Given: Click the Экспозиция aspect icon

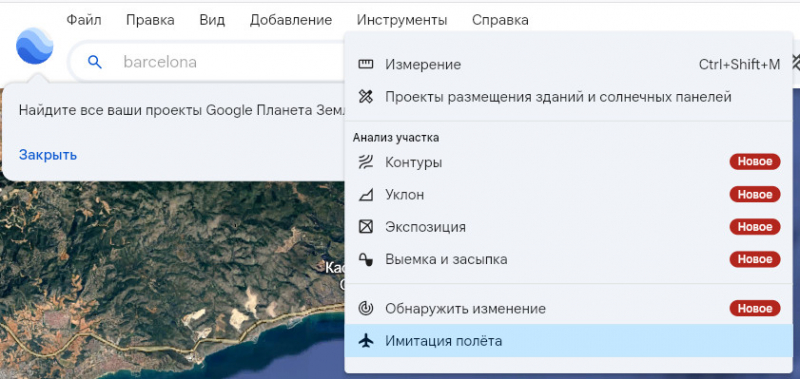Looking at the screenshot, I should 366,226.
